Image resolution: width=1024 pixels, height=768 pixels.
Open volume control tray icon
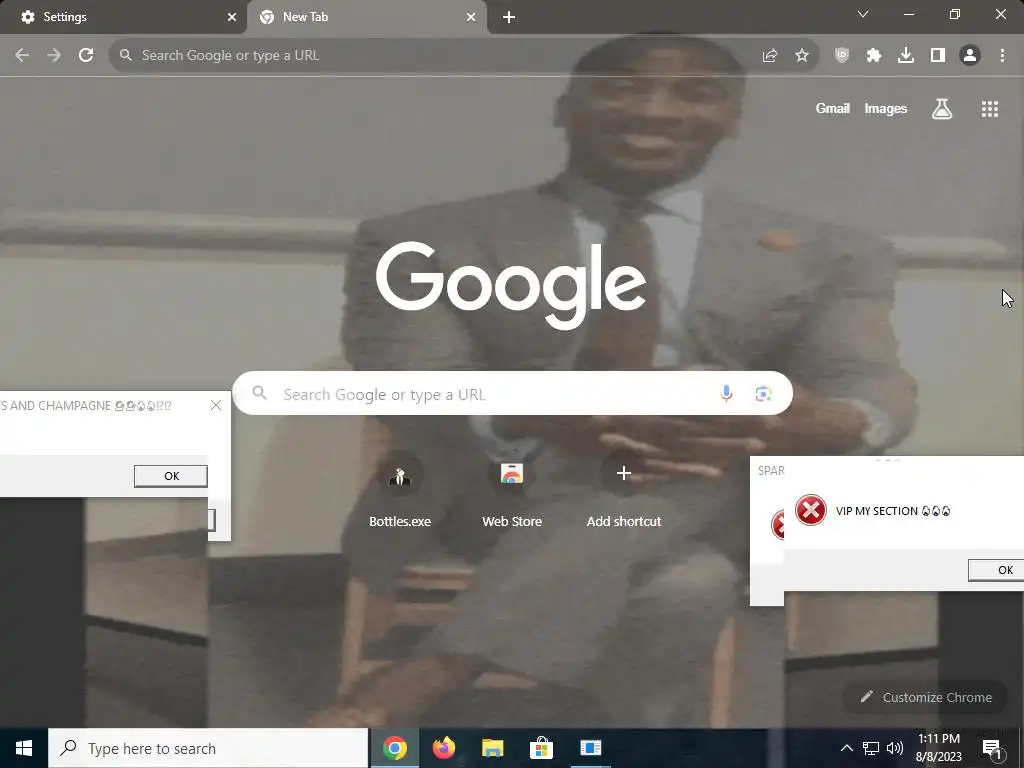[x=895, y=748]
